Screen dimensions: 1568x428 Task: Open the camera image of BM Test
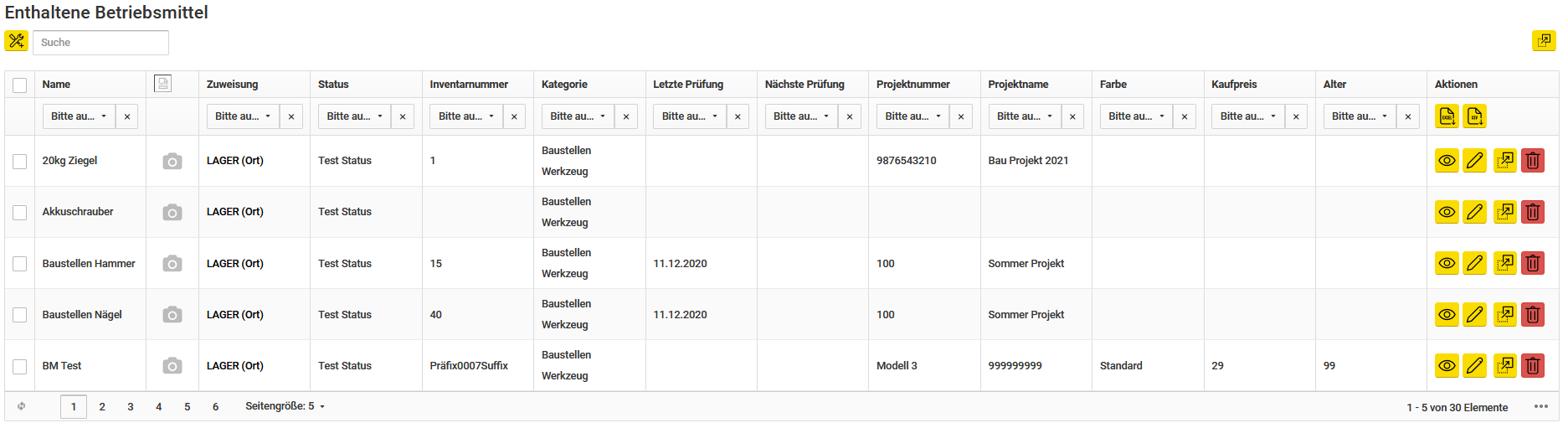point(172,366)
